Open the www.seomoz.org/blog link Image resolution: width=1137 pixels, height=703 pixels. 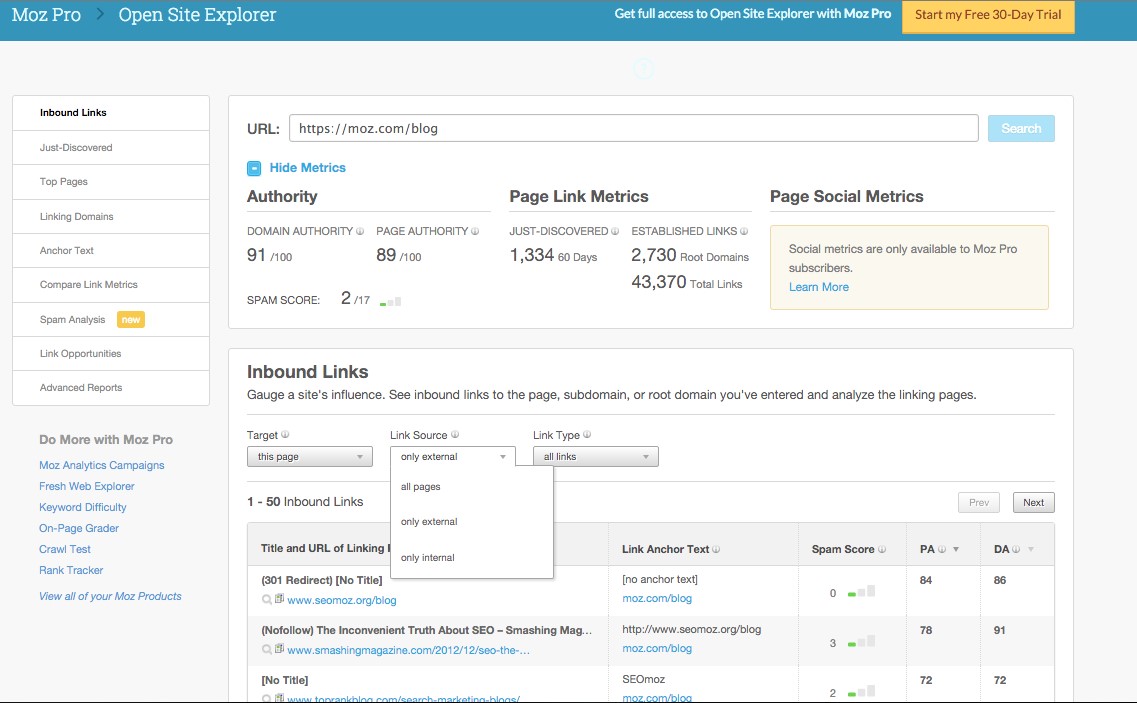tap(342, 600)
